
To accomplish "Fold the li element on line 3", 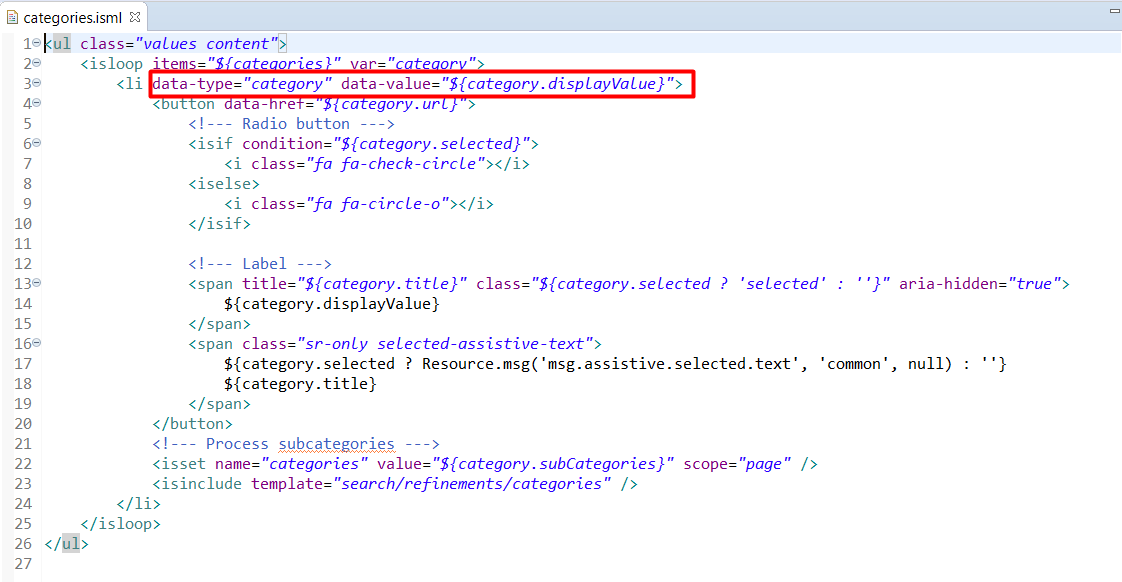I will point(36,83).
